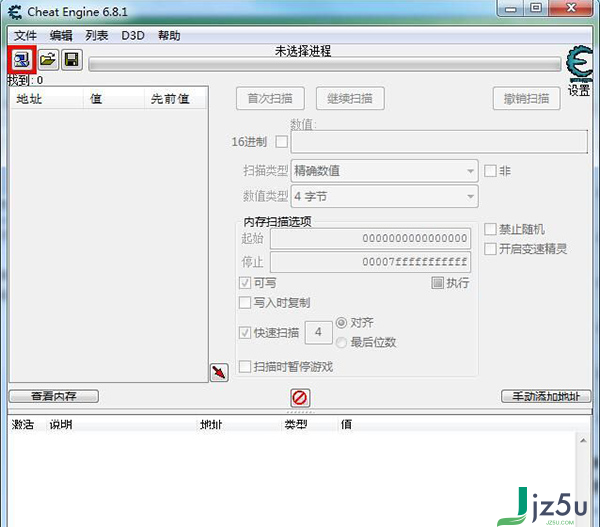The image size is (600, 527).
Task: Click the 查看内存 button
Action: click(x=54, y=396)
